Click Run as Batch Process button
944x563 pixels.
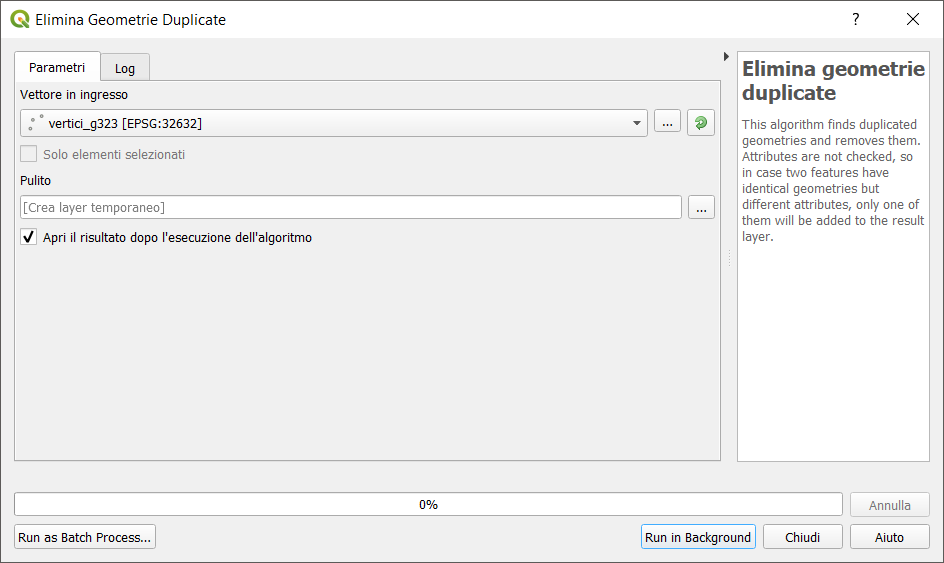[85, 537]
